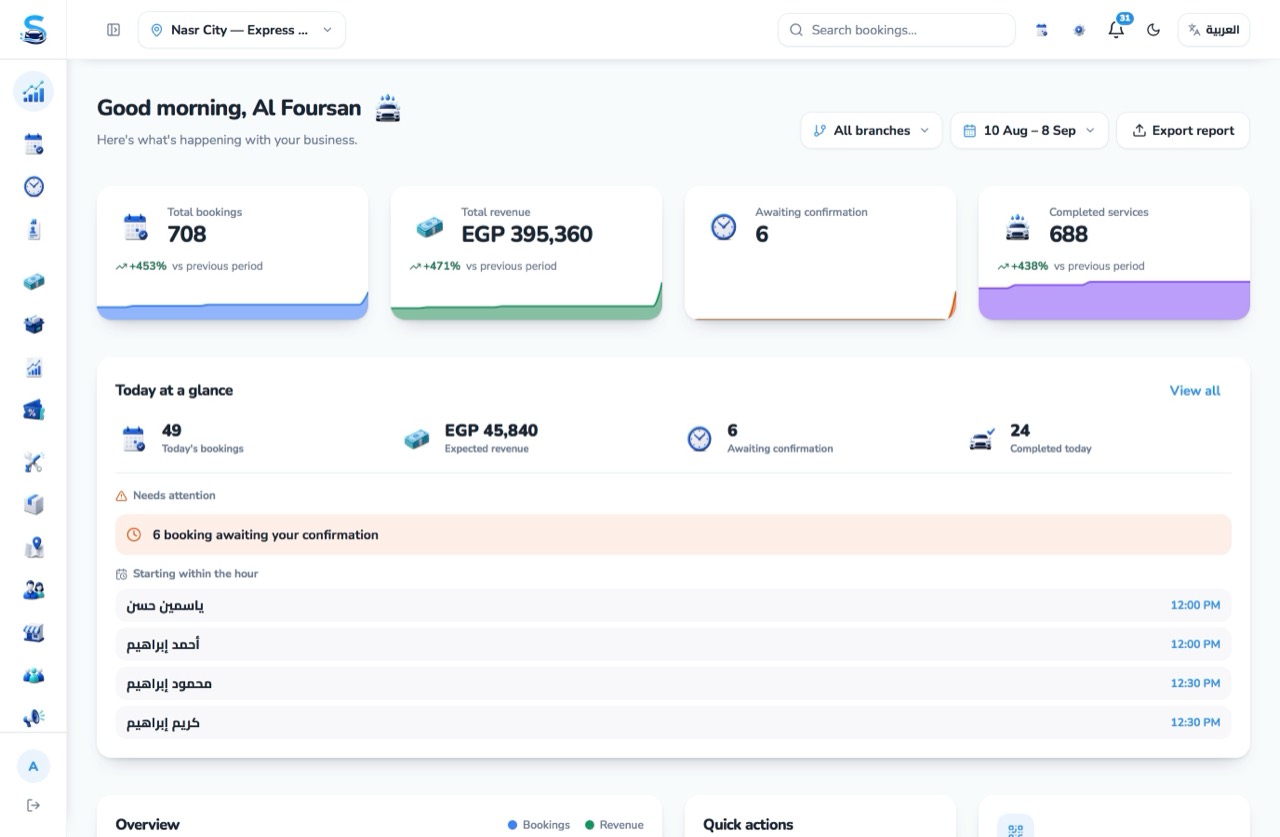This screenshot has width=1280, height=837.
Task: Select the محمود إبراهيم booking row
Action: coord(673,683)
